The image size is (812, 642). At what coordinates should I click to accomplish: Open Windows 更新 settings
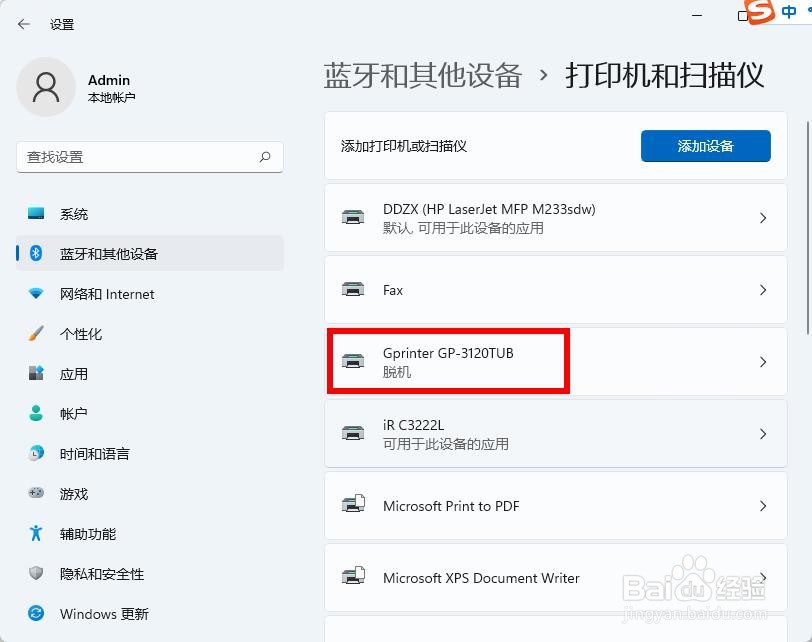pyautogui.click(x=150, y=614)
